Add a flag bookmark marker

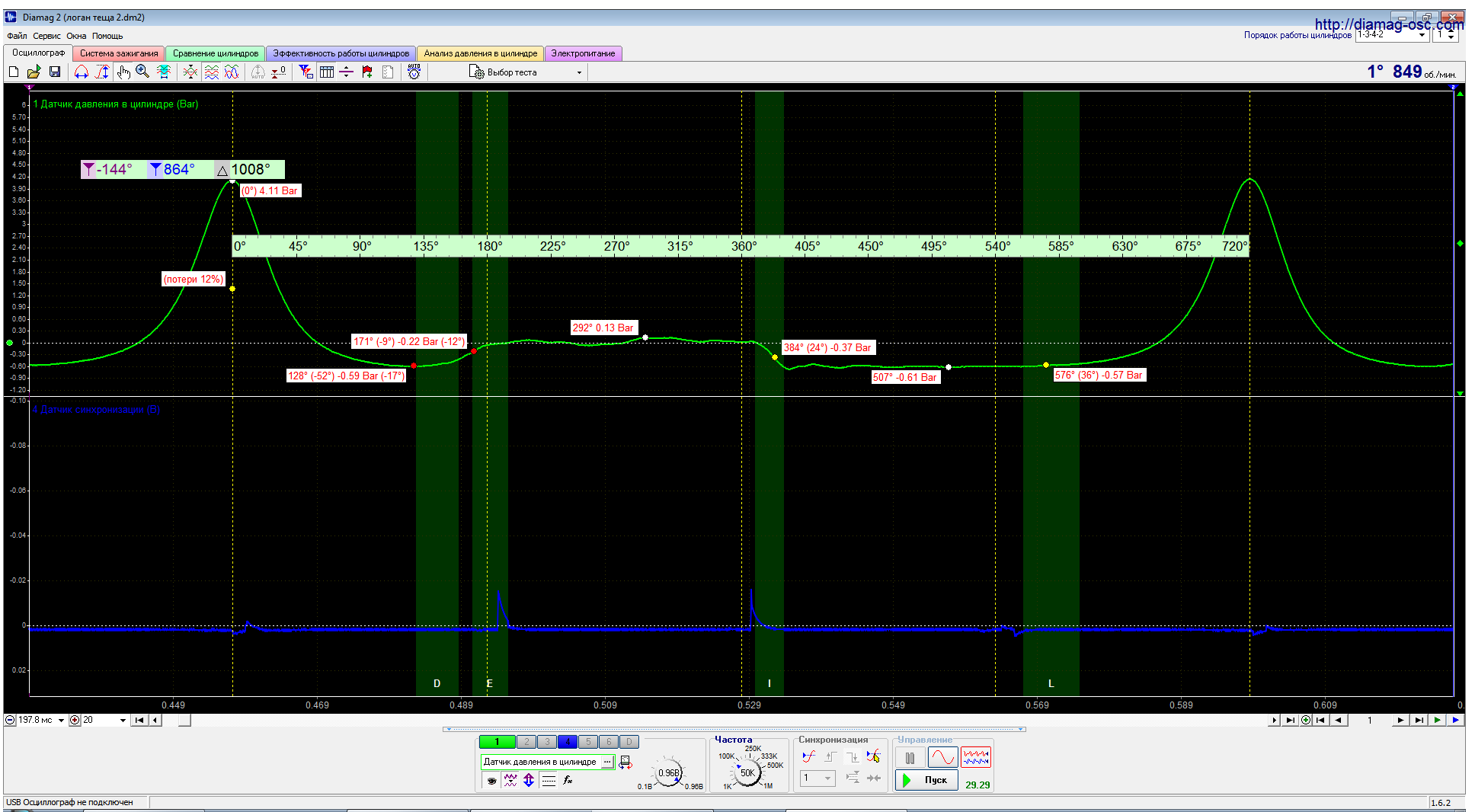[367, 72]
